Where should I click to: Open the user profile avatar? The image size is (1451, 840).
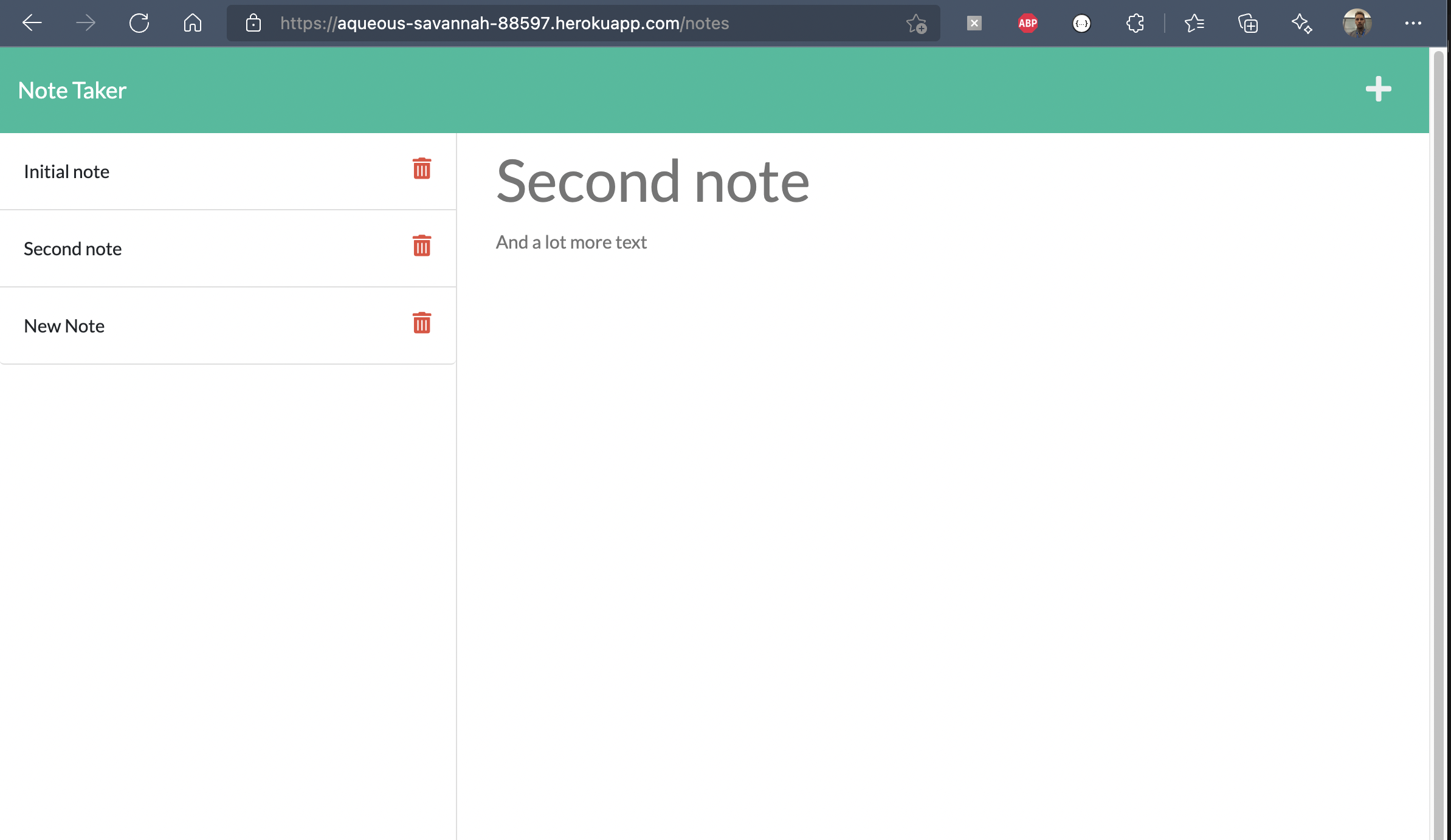coord(1357,23)
